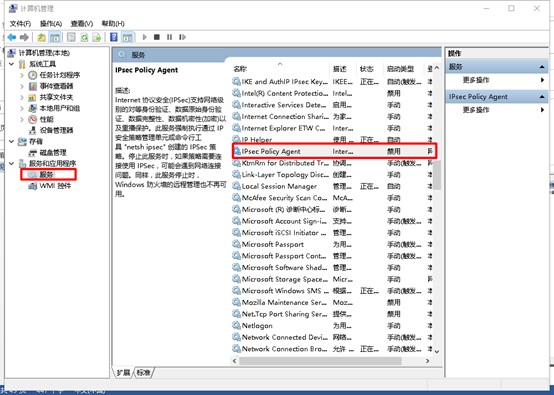Select the IP Helper service row

pyautogui.click(x=332, y=140)
